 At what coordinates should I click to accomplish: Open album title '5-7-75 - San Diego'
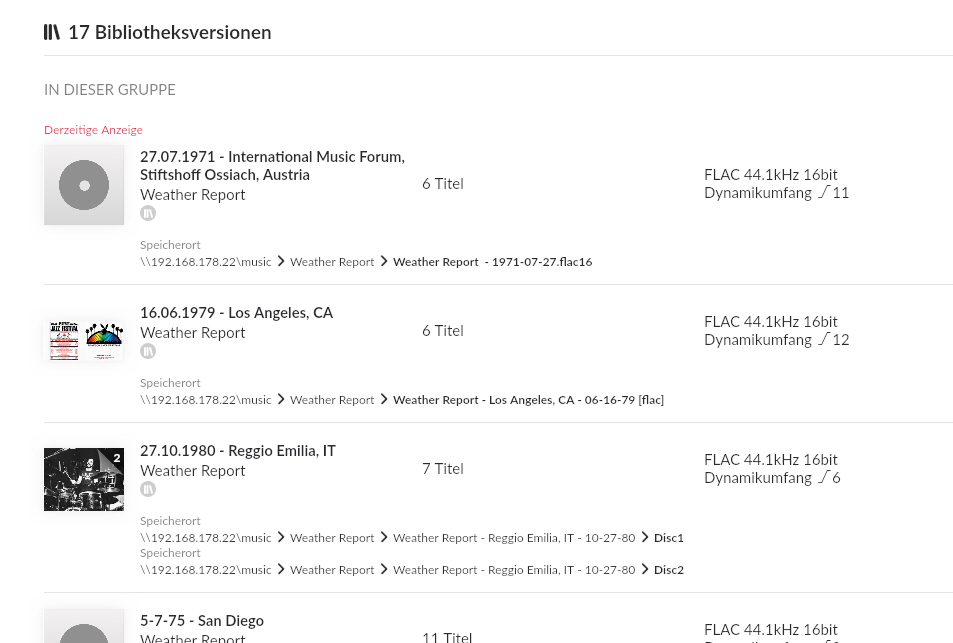click(202, 621)
